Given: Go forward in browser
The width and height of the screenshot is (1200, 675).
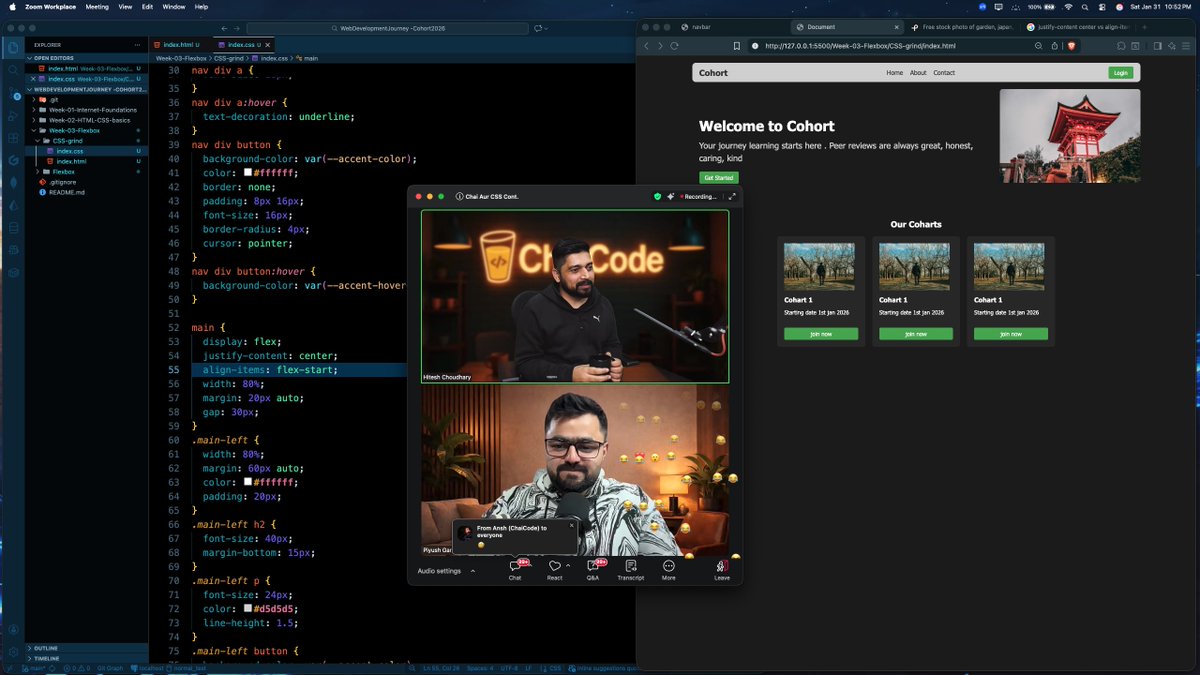Looking at the screenshot, I should click(x=660, y=46).
